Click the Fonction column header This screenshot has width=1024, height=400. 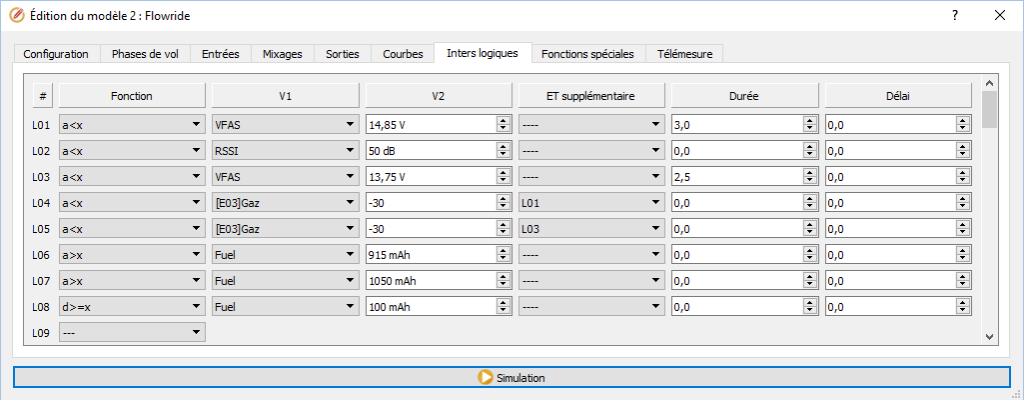(132, 96)
